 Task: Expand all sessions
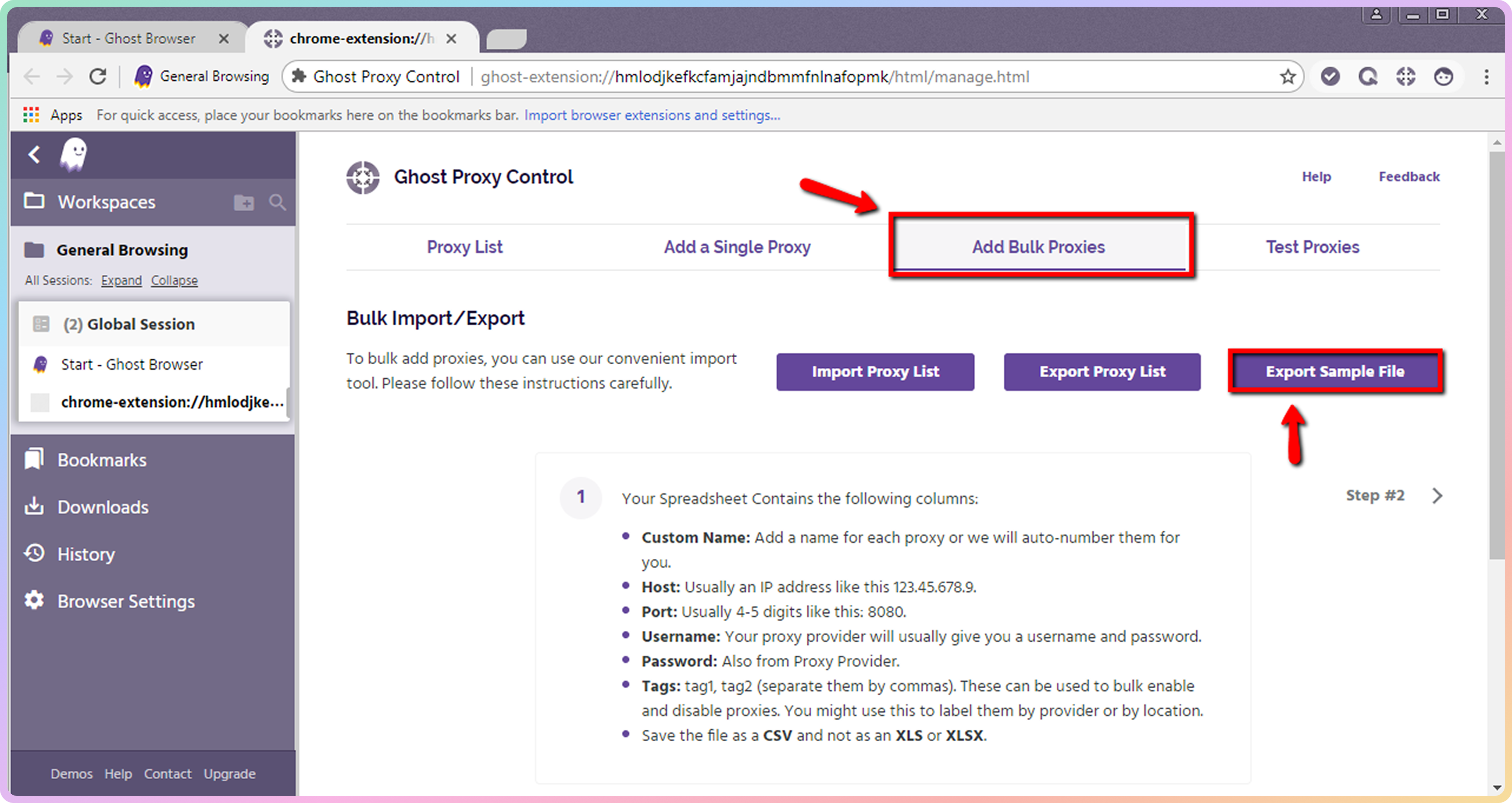pyautogui.click(x=121, y=281)
